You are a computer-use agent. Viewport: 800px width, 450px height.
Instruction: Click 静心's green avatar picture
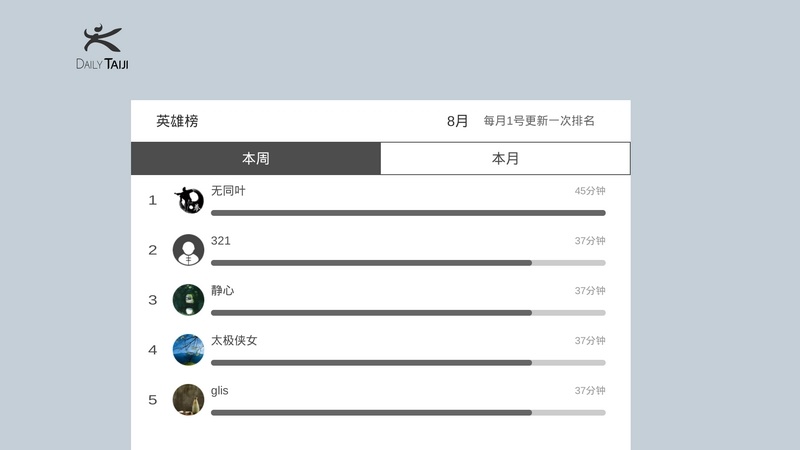(x=189, y=300)
